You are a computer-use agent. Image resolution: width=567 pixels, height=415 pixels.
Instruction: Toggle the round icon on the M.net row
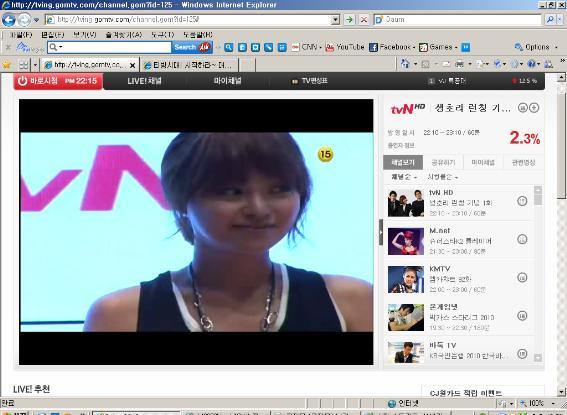point(522,239)
